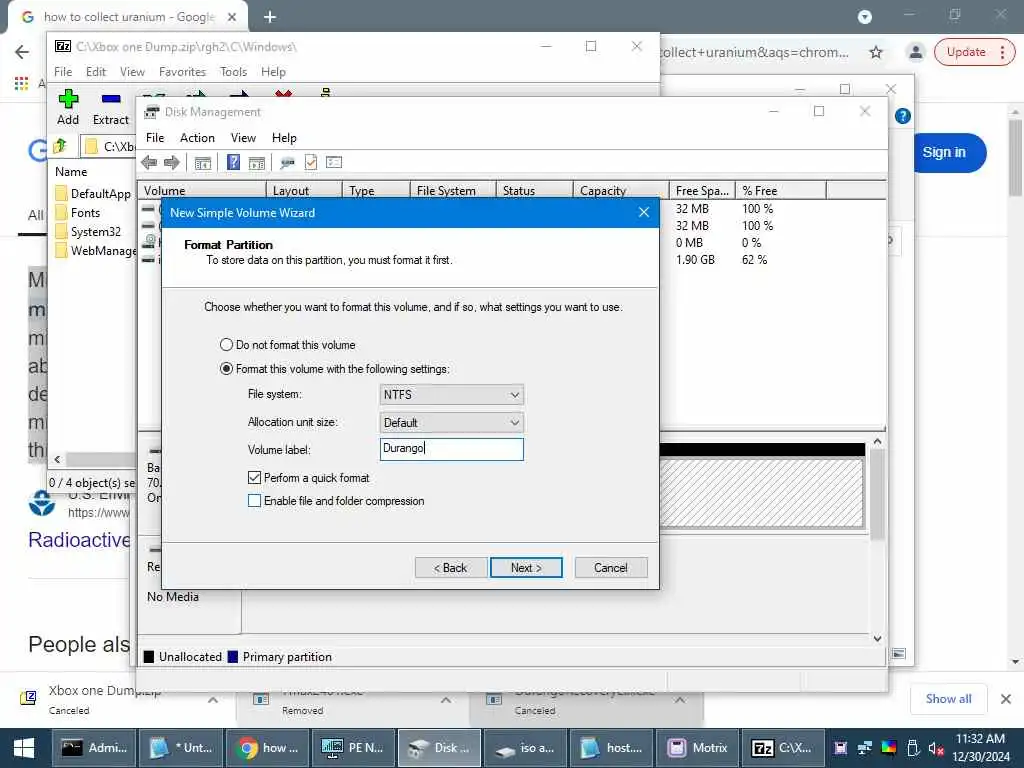Viewport: 1024px width, 768px height.
Task: Click the Next > button in wizard
Action: pos(526,568)
